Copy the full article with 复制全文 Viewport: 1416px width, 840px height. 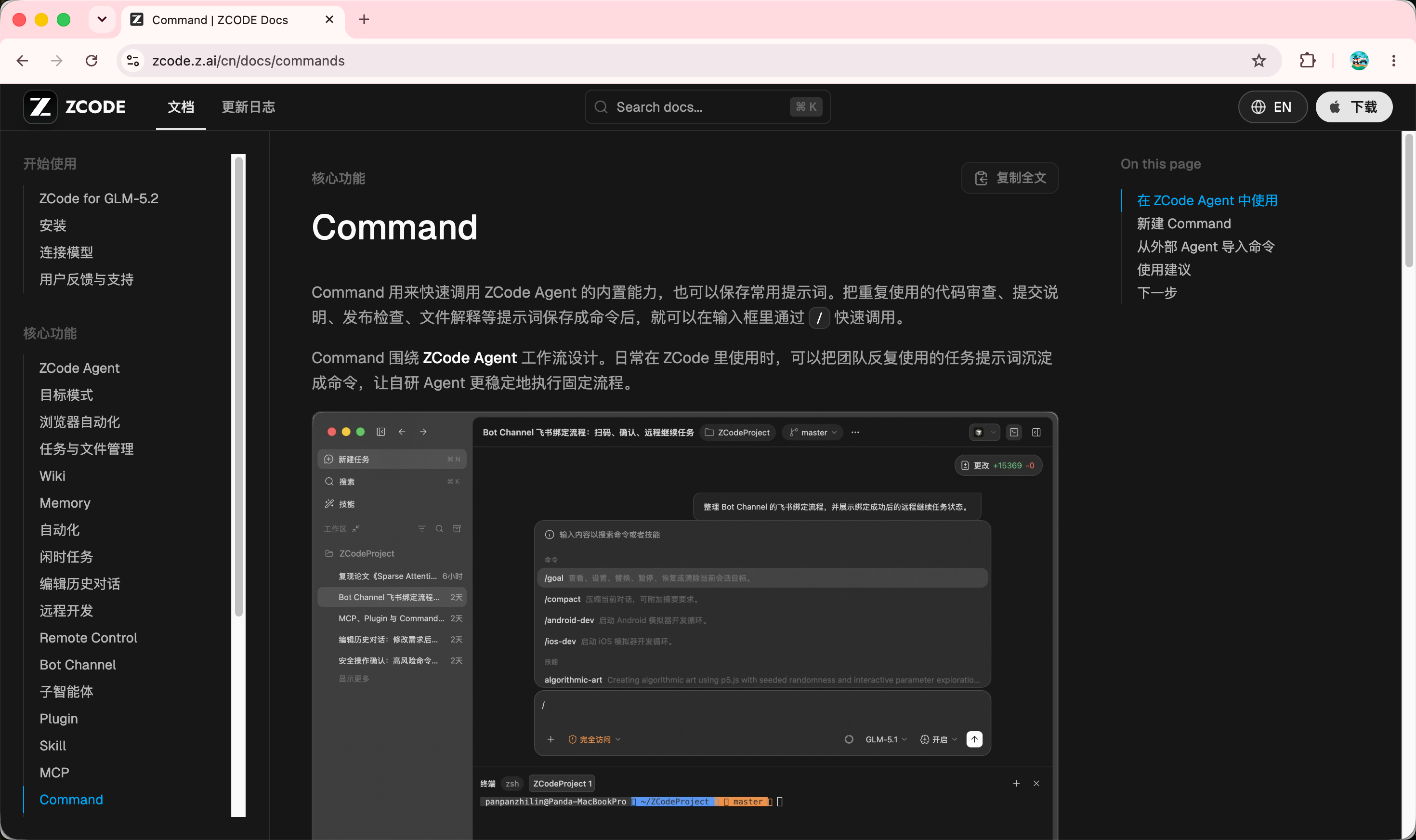pyautogui.click(x=1010, y=178)
